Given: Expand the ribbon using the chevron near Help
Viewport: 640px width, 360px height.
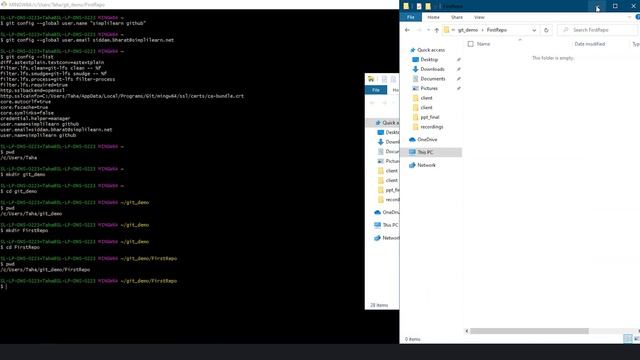Looking at the screenshot, I should pos(629,17).
